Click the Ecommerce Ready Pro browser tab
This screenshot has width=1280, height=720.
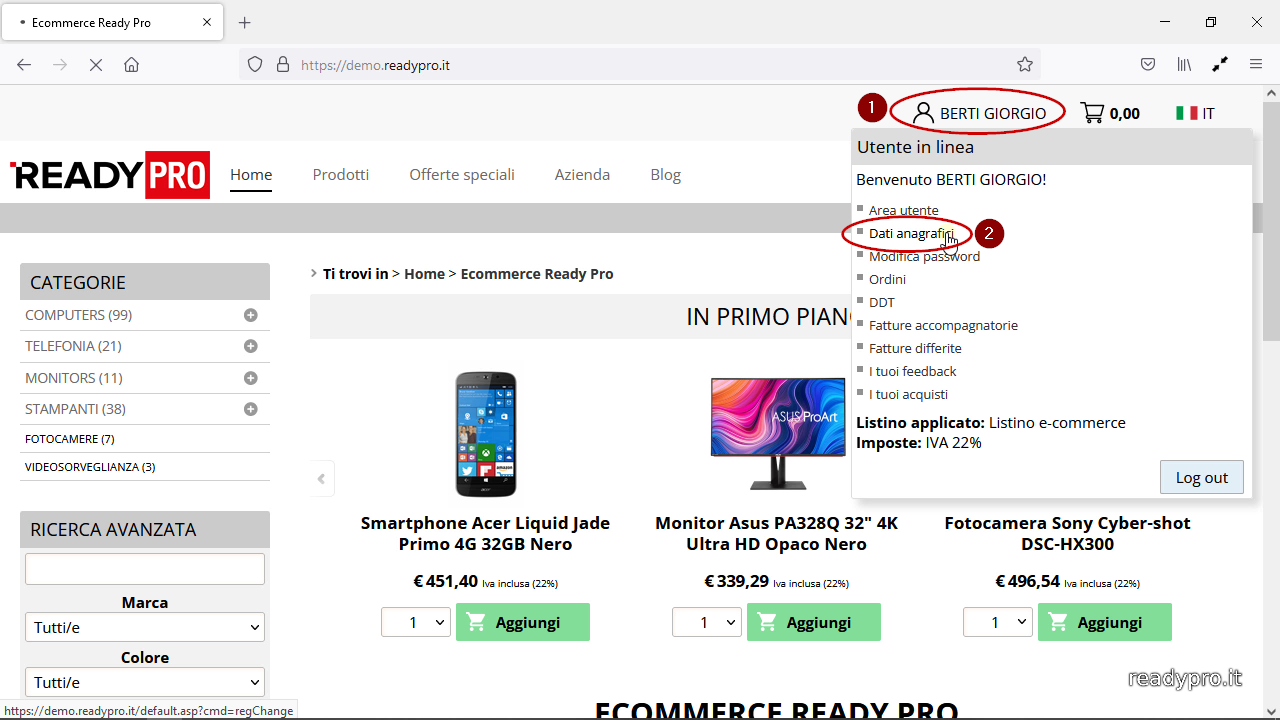[x=111, y=22]
